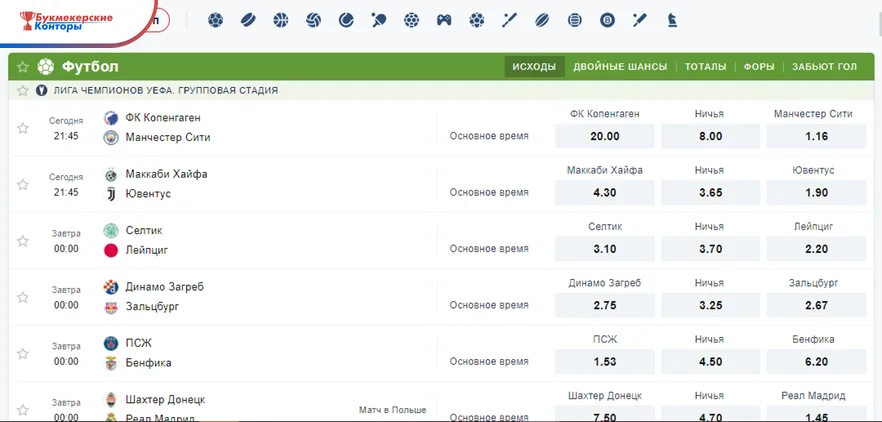This screenshot has height=422, width=882.
Task: Click the Ювентус club logo
Action: pos(111,194)
